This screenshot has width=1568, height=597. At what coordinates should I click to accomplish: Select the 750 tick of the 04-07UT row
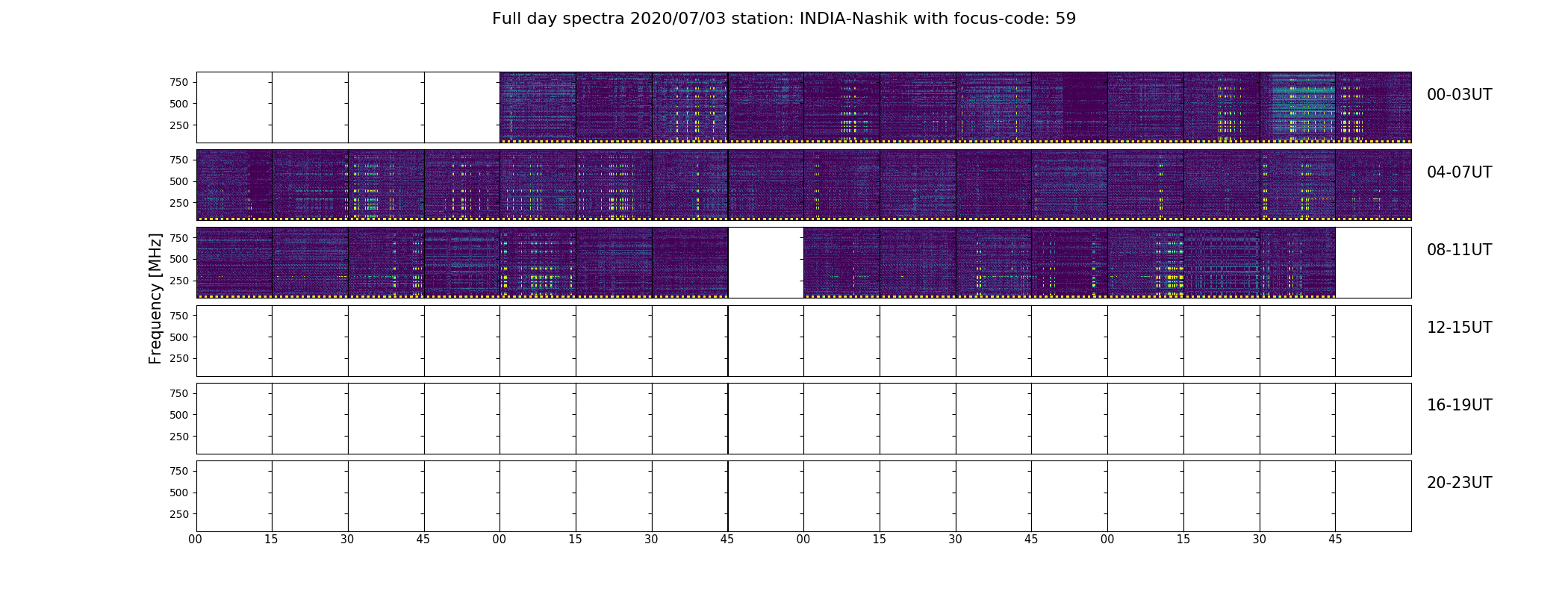(179, 160)
